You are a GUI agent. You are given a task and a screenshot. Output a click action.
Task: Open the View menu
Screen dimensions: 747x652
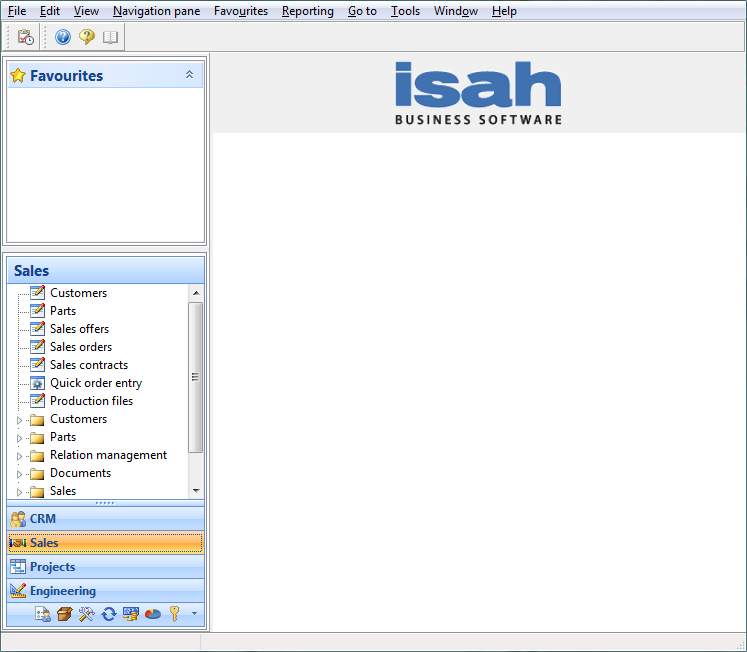(x=86, y=10)
